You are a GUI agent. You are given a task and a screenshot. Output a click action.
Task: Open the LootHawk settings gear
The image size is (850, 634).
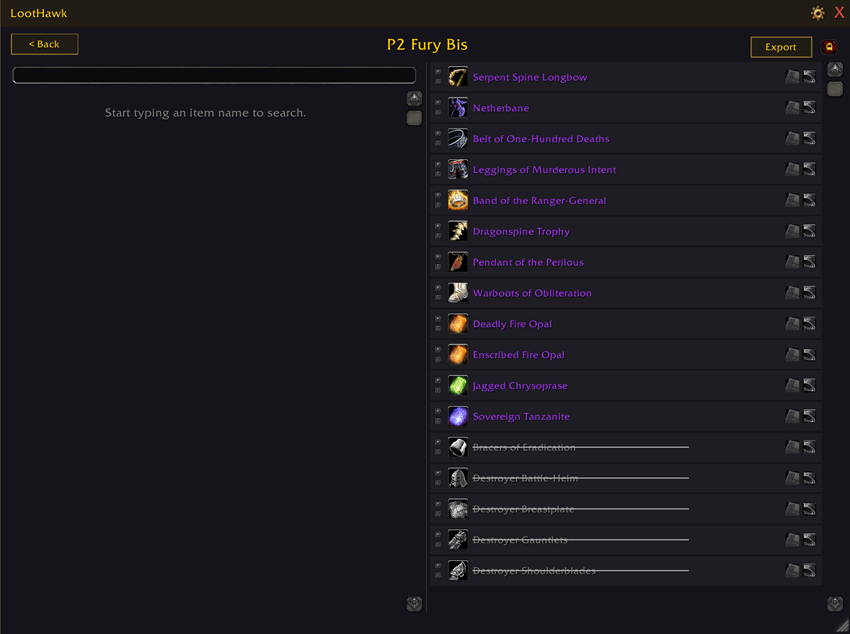817,13
